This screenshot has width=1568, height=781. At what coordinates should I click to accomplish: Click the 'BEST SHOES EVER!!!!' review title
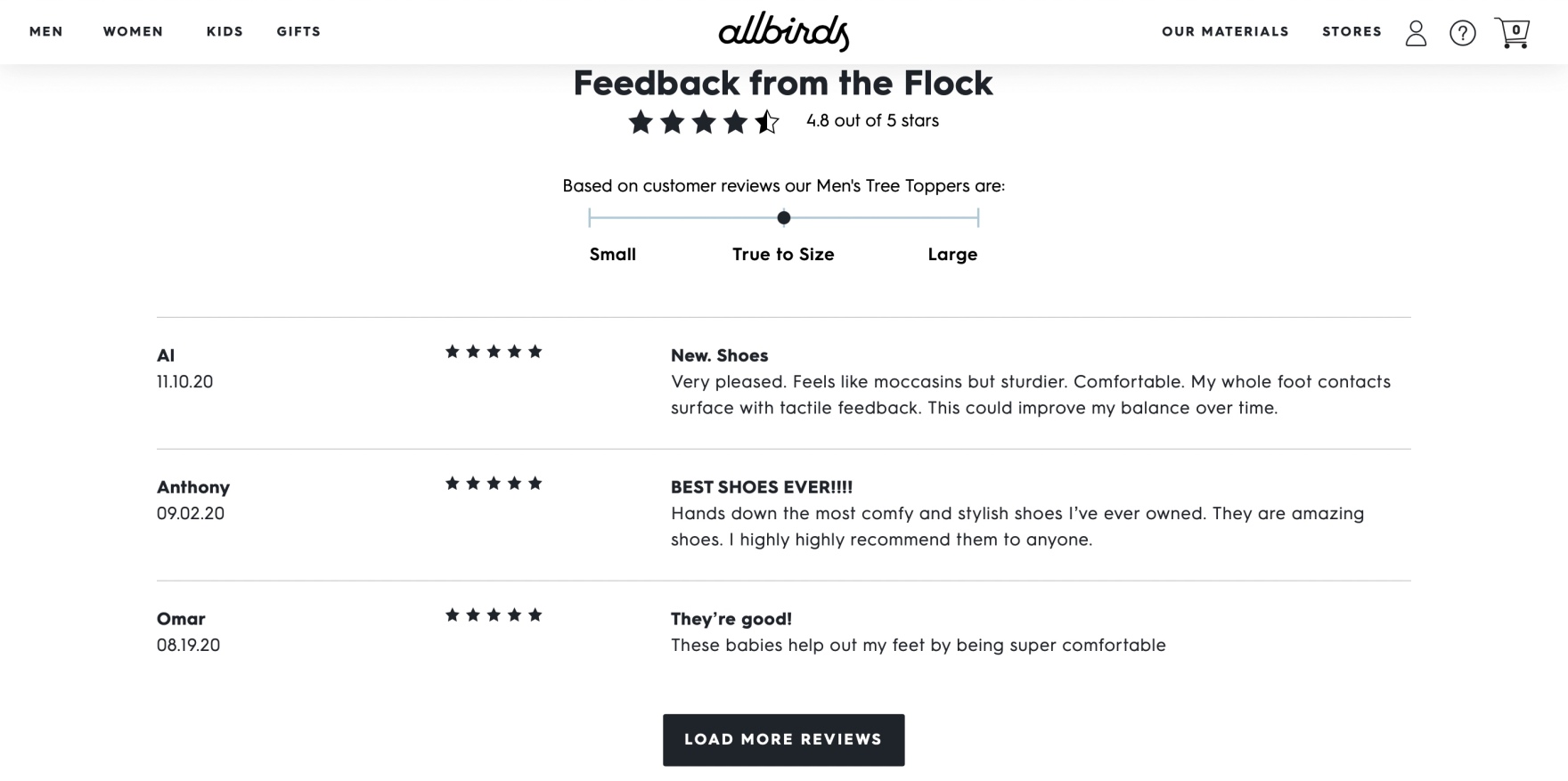762,487
